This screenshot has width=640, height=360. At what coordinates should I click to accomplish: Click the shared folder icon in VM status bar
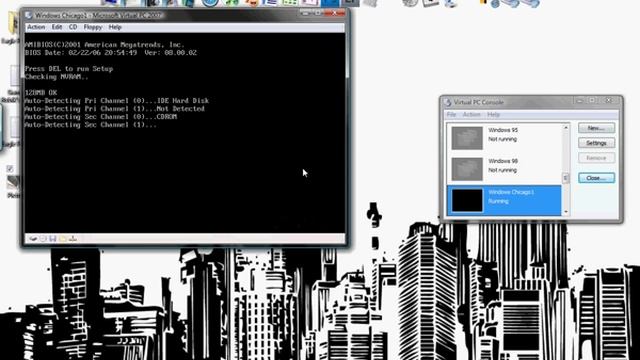tap(63, 238)
